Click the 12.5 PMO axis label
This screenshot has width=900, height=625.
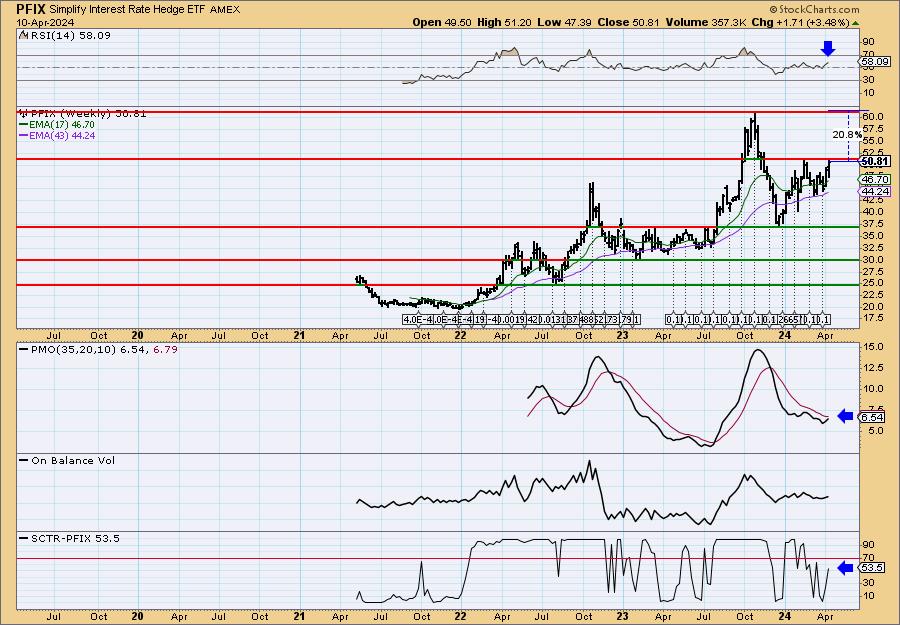click(872, 367)
